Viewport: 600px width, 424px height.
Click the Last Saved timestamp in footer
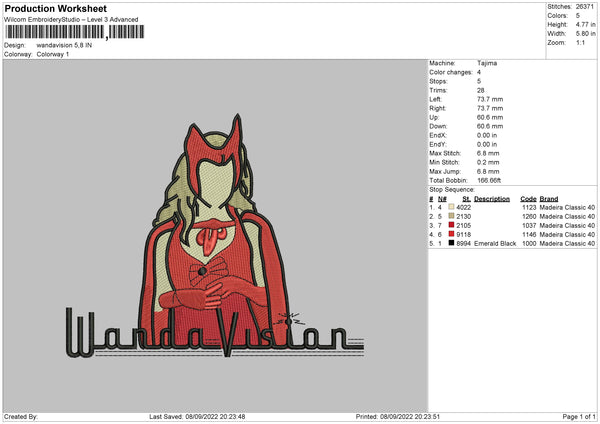[x=197, y=416]
